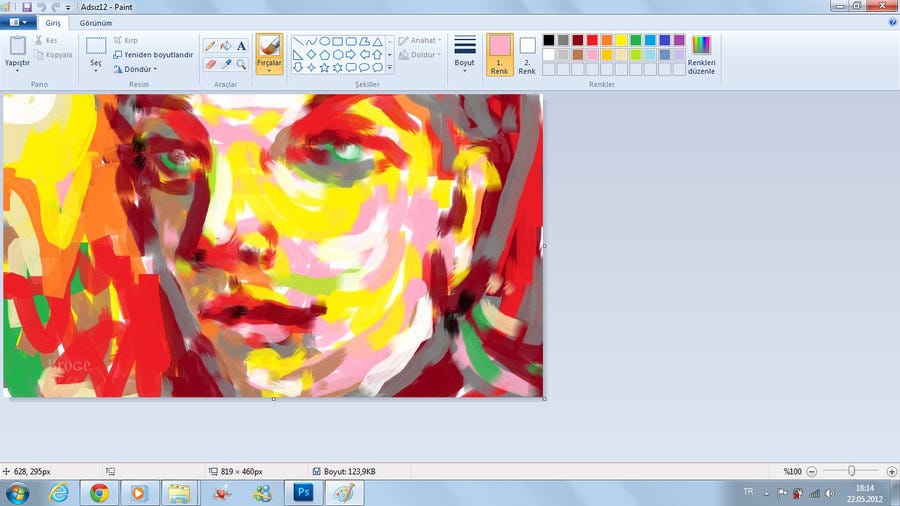Undo the last brush stroke
The width and height of the screenshot is (900, 506).
click(x=41, y=7)
